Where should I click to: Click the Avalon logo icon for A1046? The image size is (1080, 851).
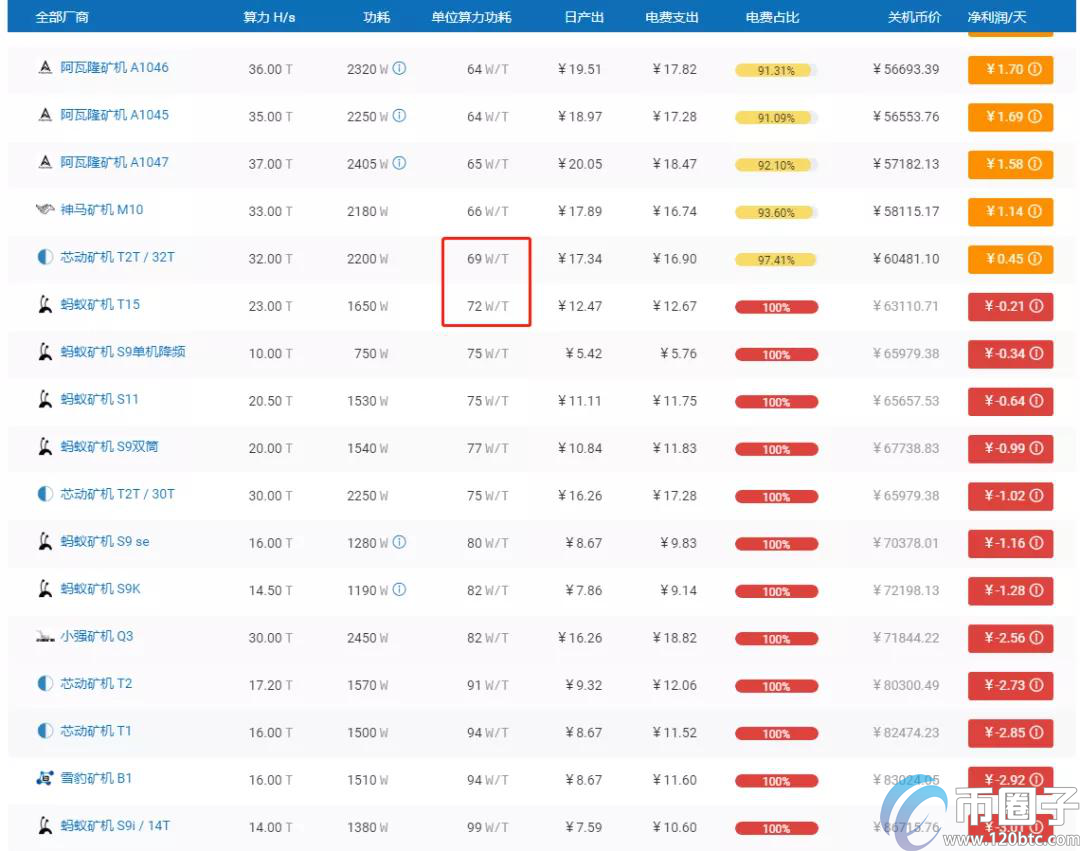(45, 67)
